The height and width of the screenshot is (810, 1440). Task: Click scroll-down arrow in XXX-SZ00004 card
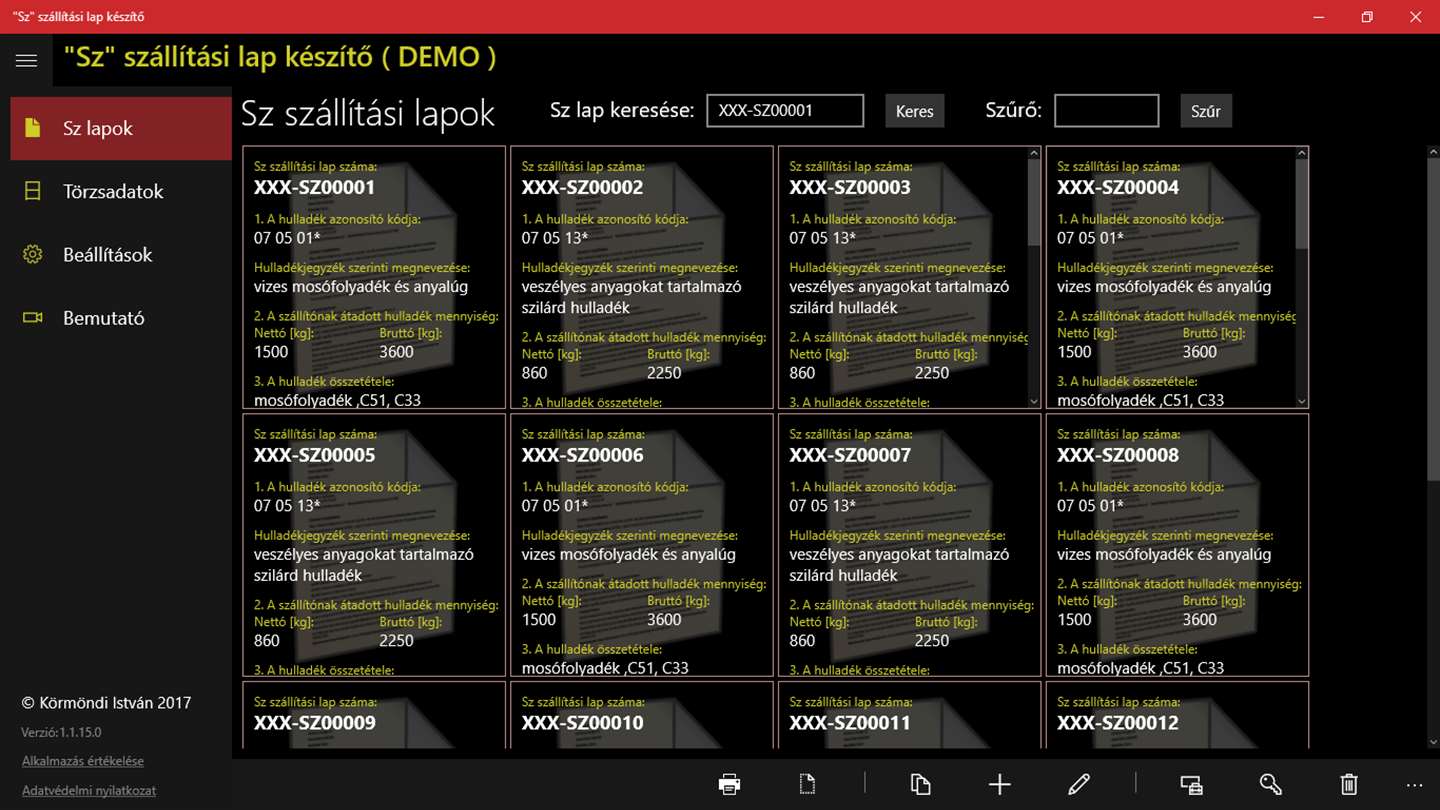tap(1301, 401)
